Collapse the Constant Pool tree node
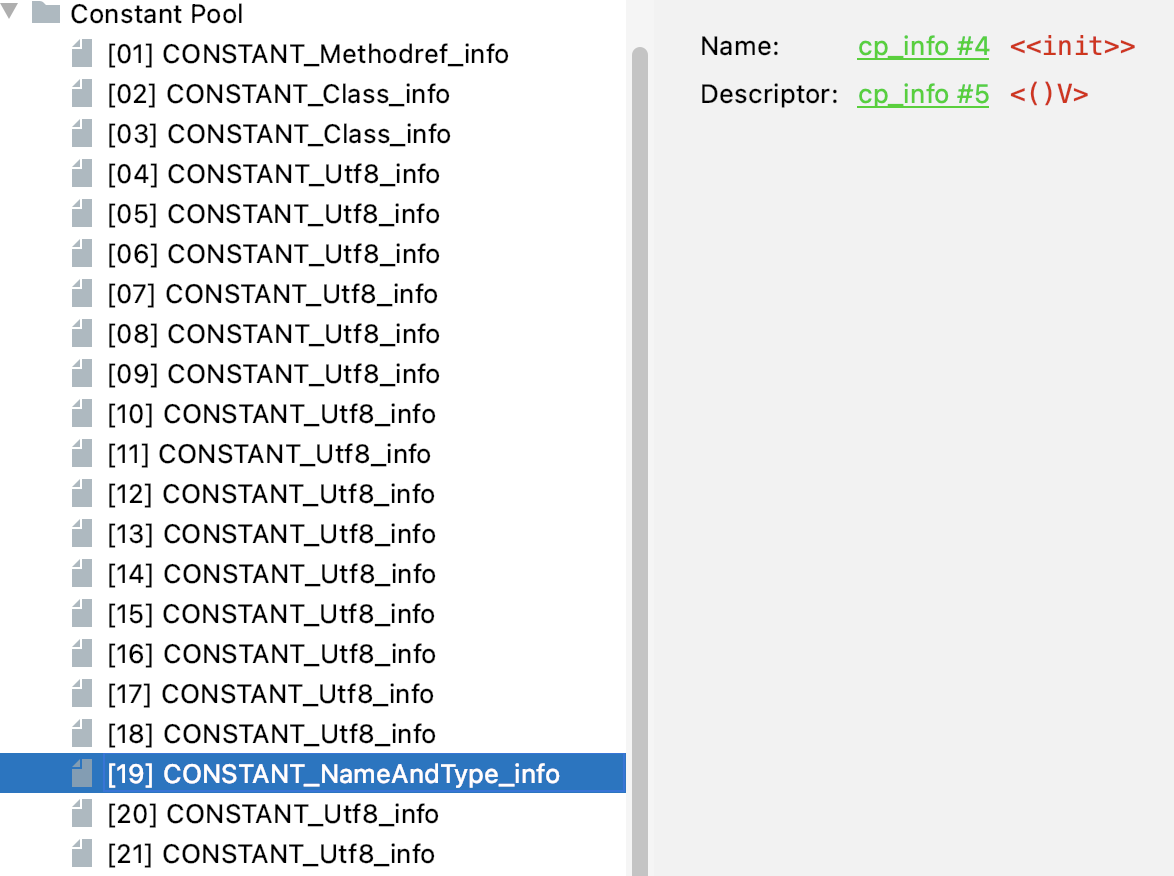Viewport: 1174px width, 876px height. 11,14
